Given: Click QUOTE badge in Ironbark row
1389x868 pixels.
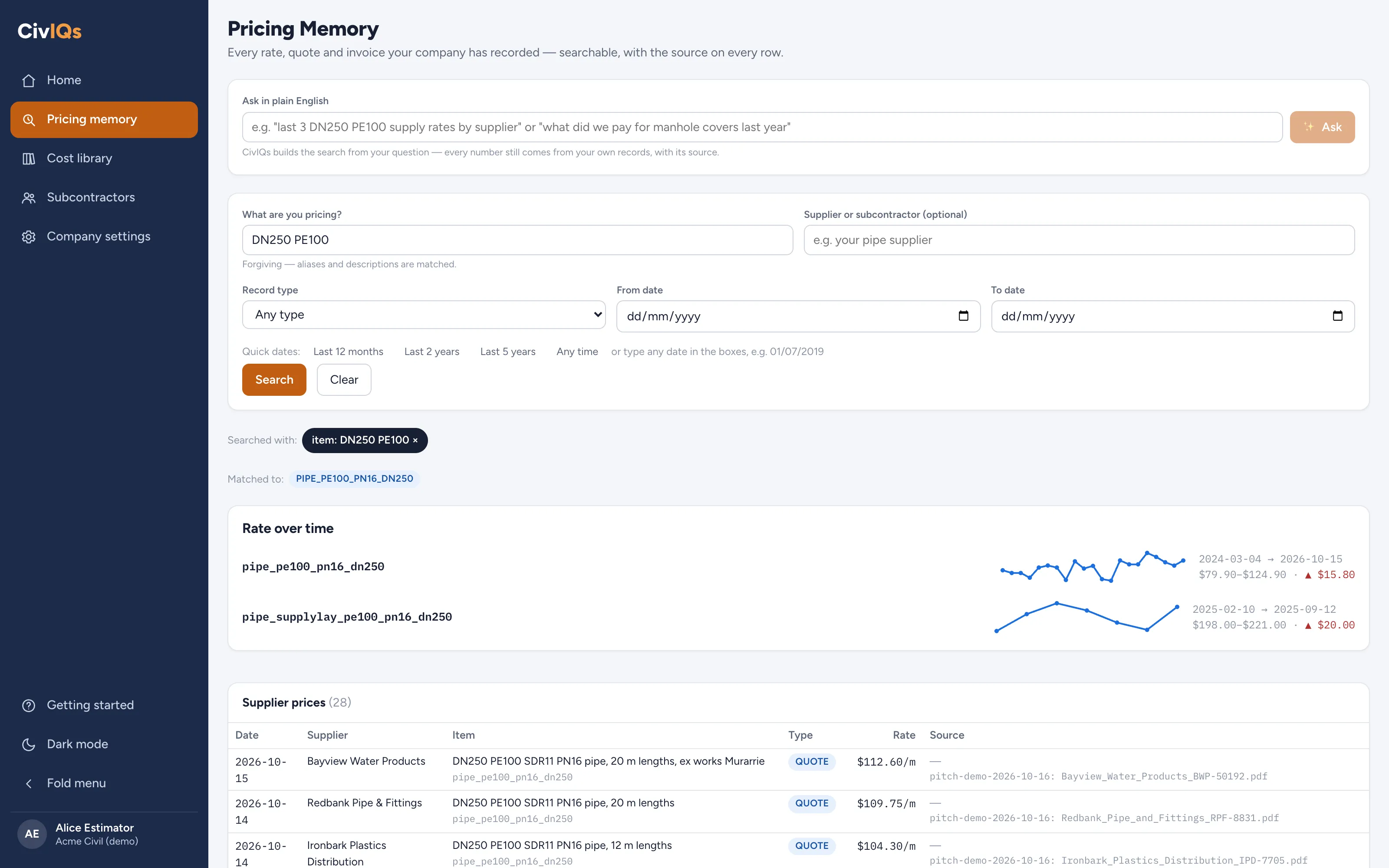Looking at the screenshot, I should pyautogui.click(x=812, y=846).
